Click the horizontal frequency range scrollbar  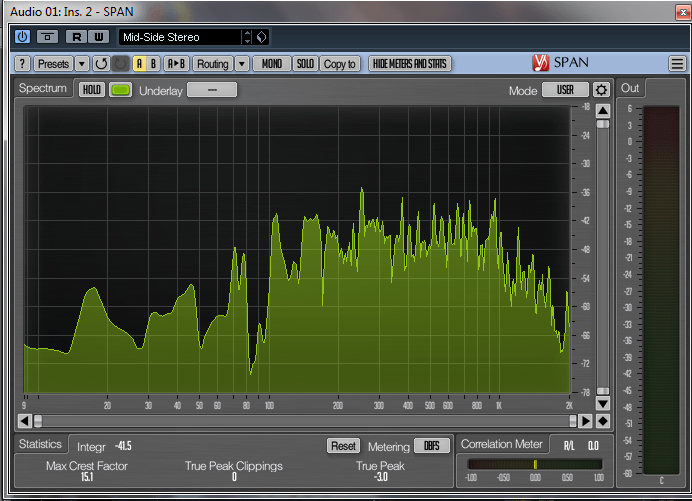300,421
